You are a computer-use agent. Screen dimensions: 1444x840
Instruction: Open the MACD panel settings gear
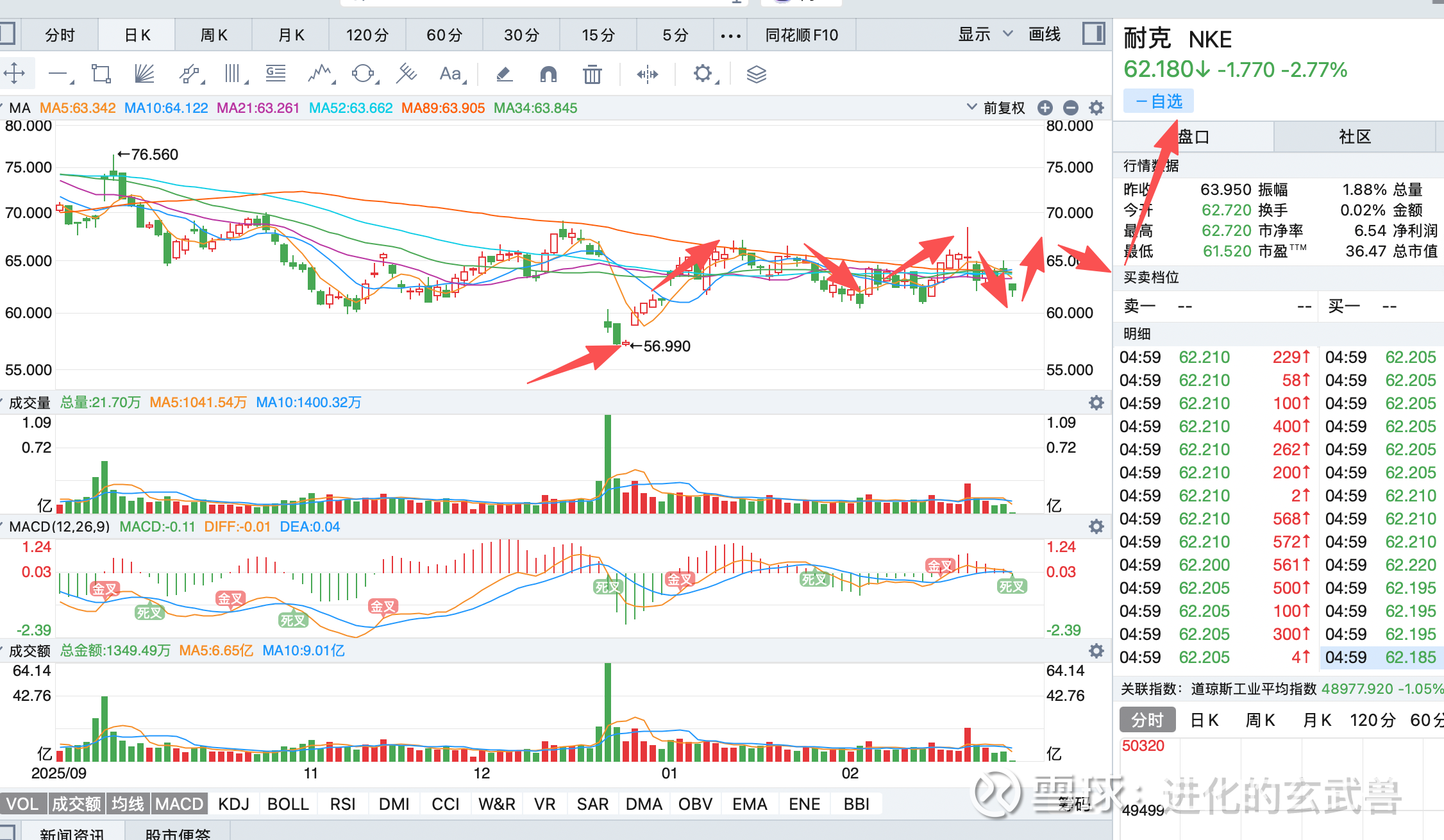click(x=1096, y=526)
